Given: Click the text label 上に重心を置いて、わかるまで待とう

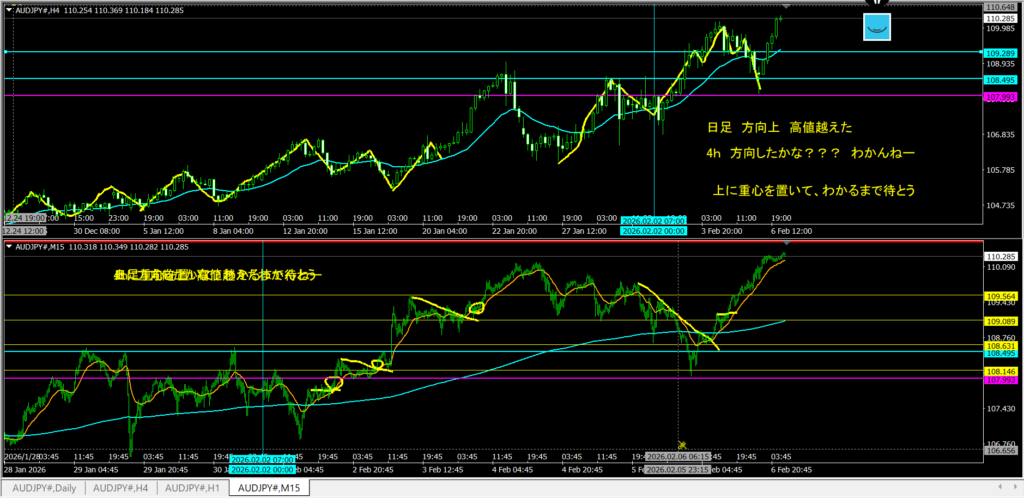Looking at the screenshot, I should pos(812,189).
